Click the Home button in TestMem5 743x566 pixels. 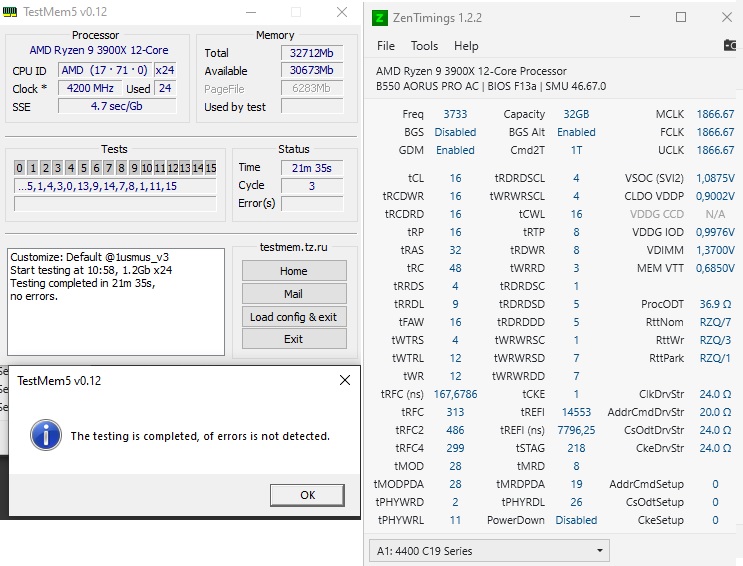pyautogui.click(x=294, y=271)
